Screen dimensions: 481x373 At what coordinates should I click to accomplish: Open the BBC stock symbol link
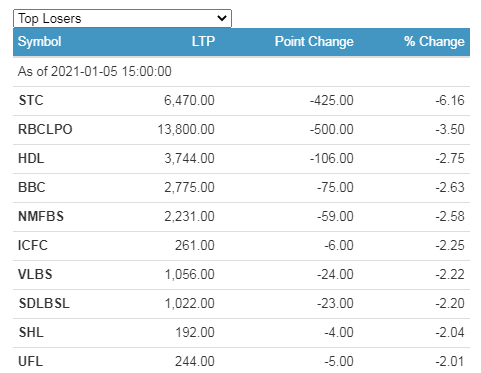coord(32,187)
